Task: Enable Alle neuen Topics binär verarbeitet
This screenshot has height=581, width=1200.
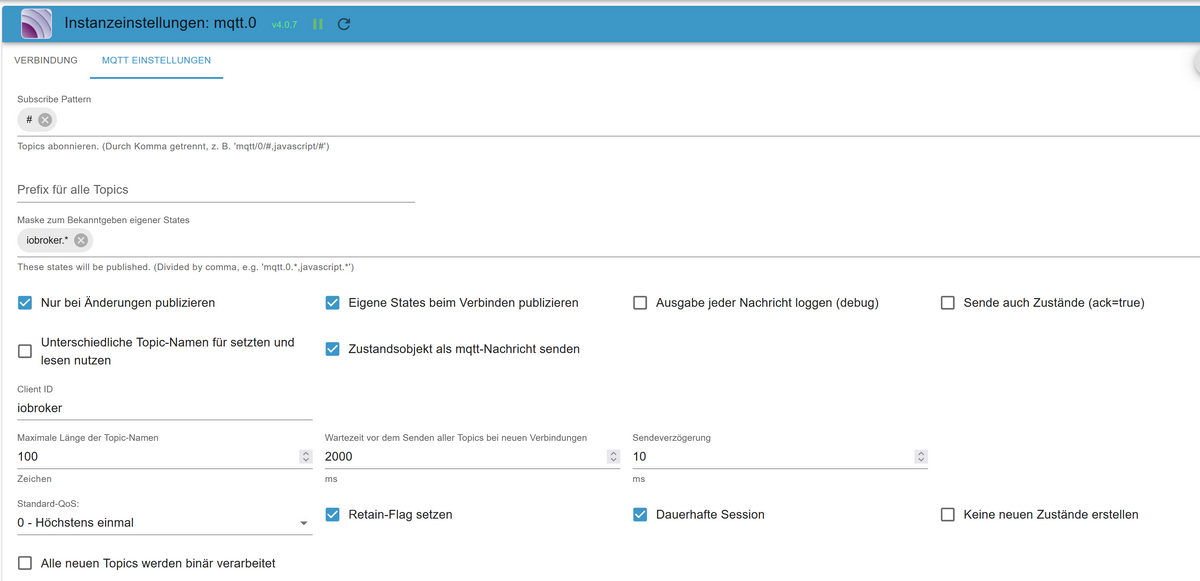Action: [25, 564]
